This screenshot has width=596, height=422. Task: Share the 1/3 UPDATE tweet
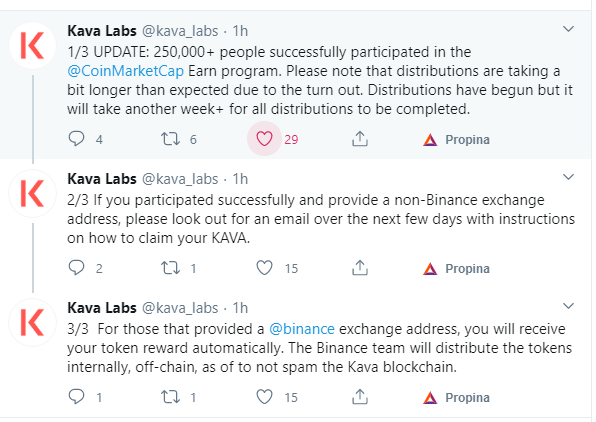(x=360, y=139)
